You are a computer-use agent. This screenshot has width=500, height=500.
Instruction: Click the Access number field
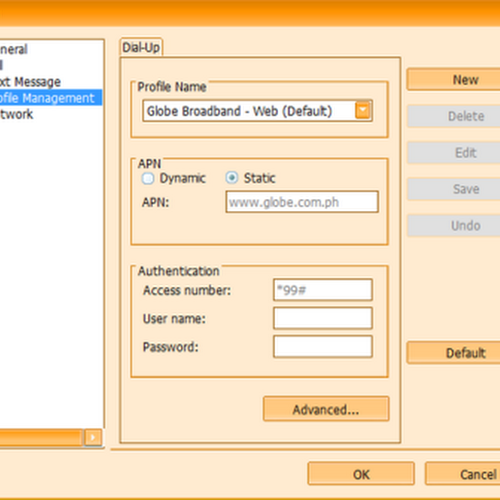323,290
